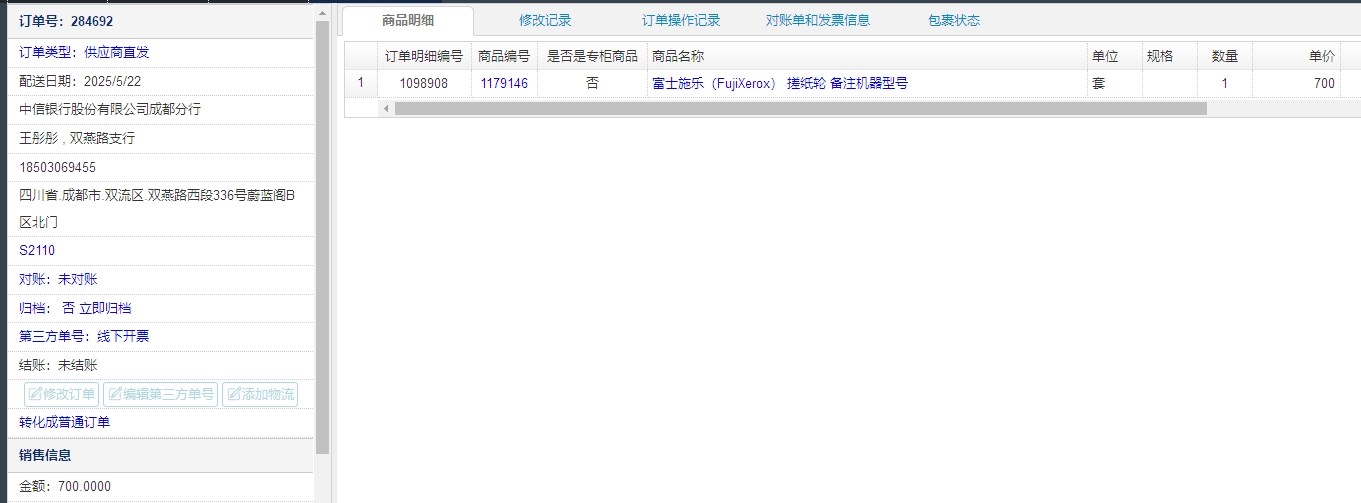
Task: Click the 销售信息 section header
Action: tap(162, 455)
